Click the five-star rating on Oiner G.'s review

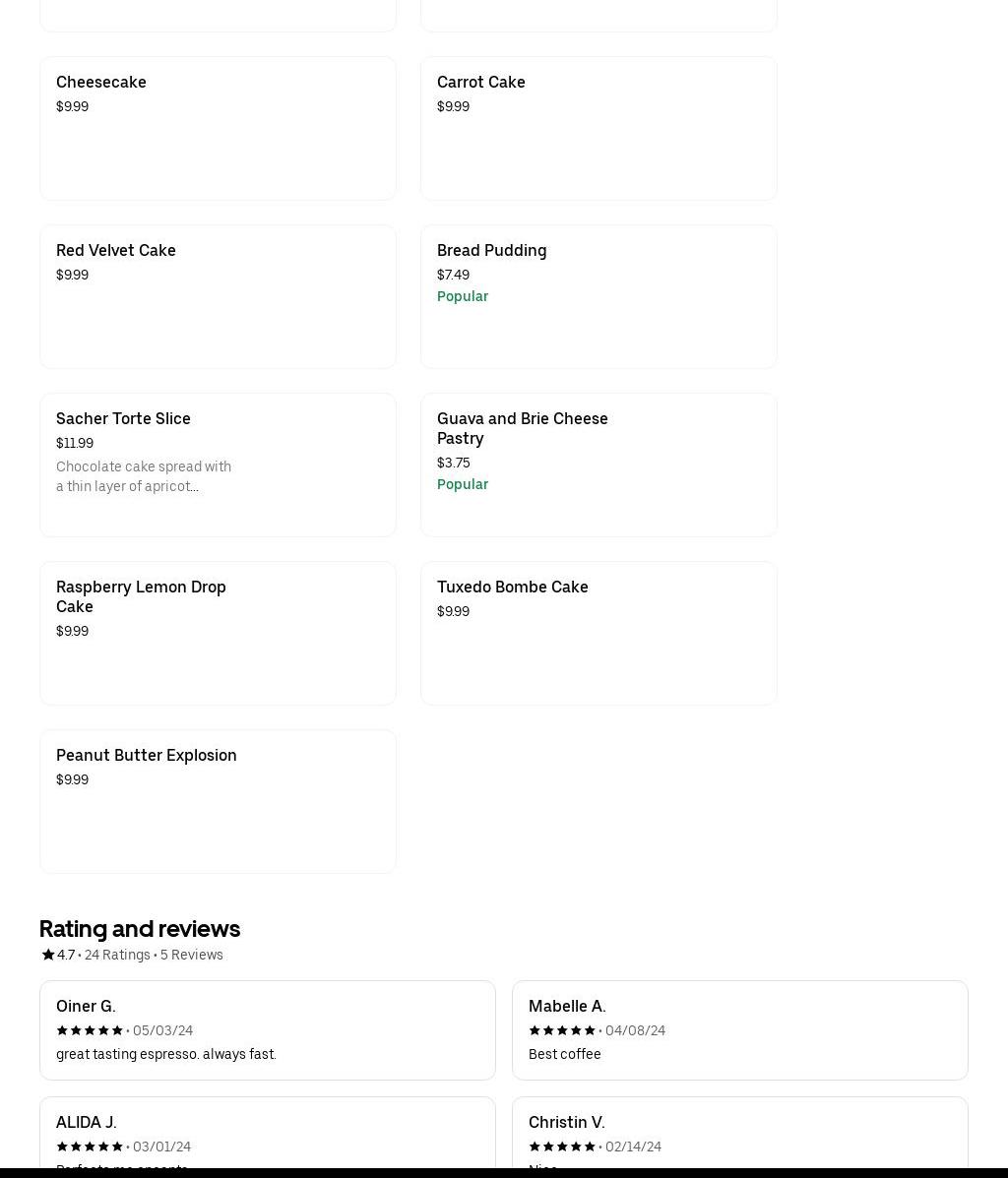coord(90,1030)
